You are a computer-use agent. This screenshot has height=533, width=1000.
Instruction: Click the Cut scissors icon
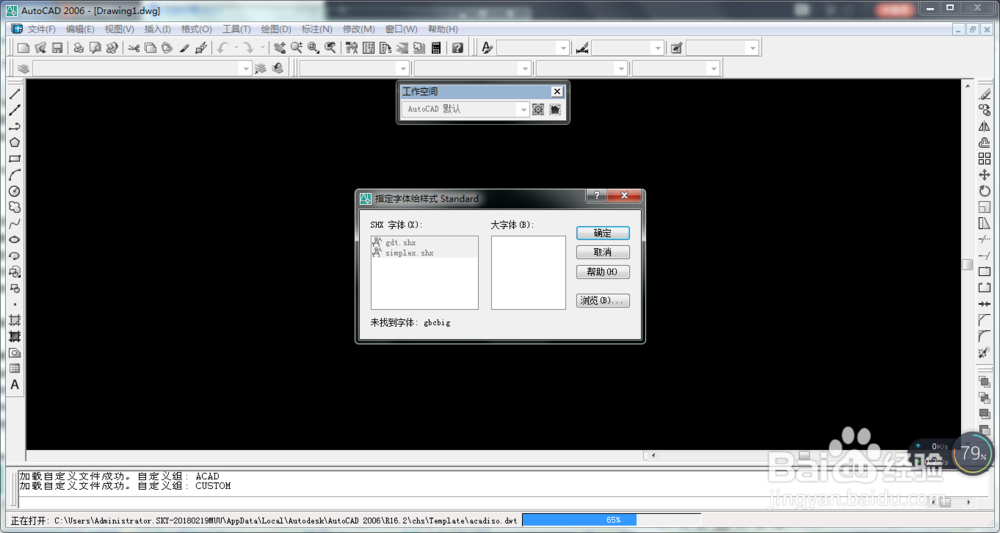[133, 48]
